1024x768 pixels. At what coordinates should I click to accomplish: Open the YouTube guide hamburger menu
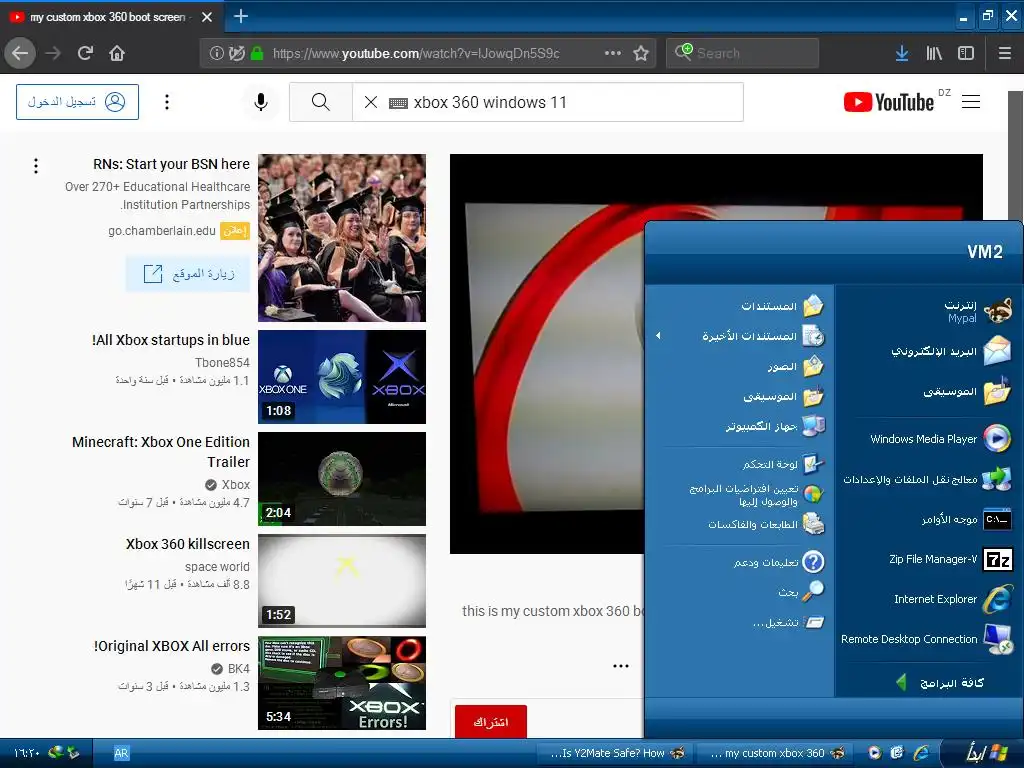pyautogui.click(x=971, y=102)
